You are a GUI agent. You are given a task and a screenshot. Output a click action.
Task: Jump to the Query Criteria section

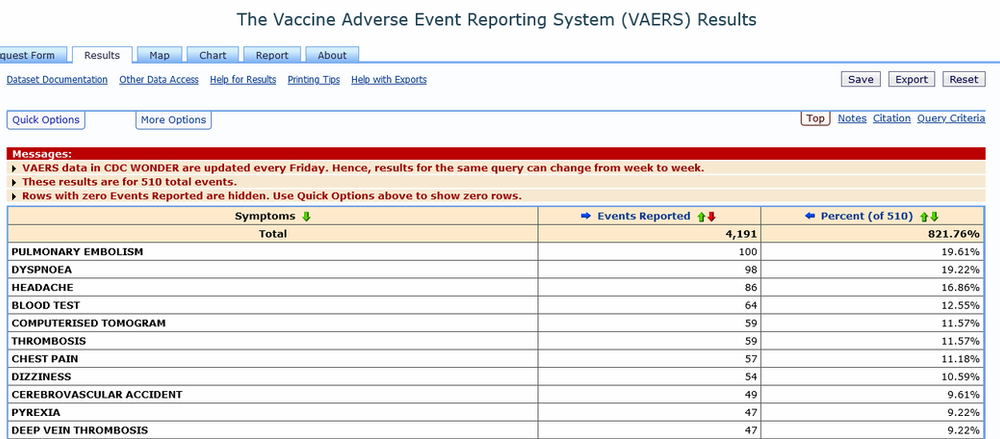pos(951,118)
